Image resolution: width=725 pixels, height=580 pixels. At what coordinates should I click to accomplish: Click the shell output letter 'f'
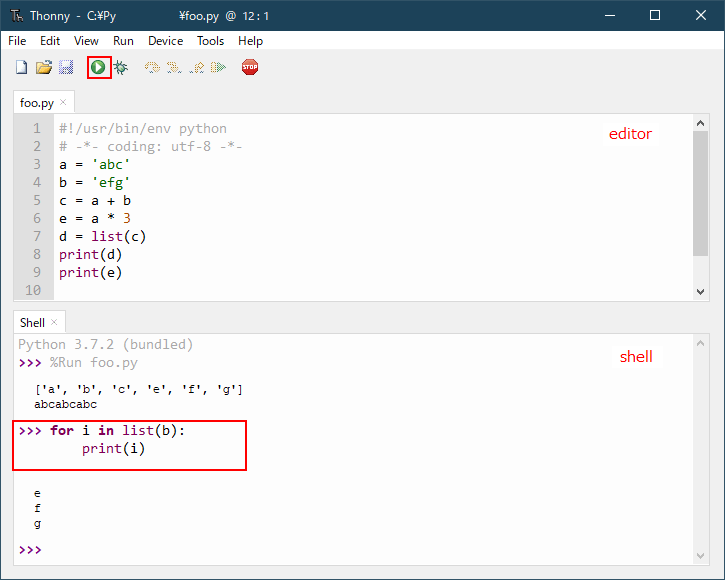[x=37, y=508]
